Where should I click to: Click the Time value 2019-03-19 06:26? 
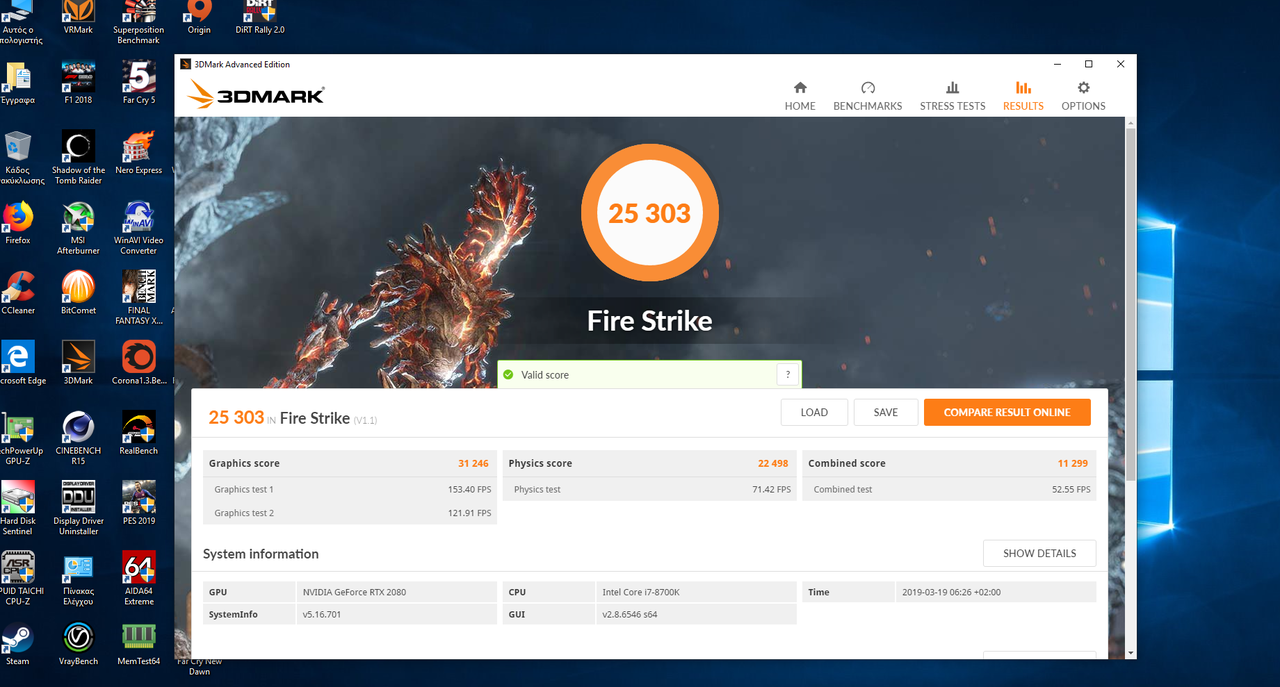click(x=950, y=592)
